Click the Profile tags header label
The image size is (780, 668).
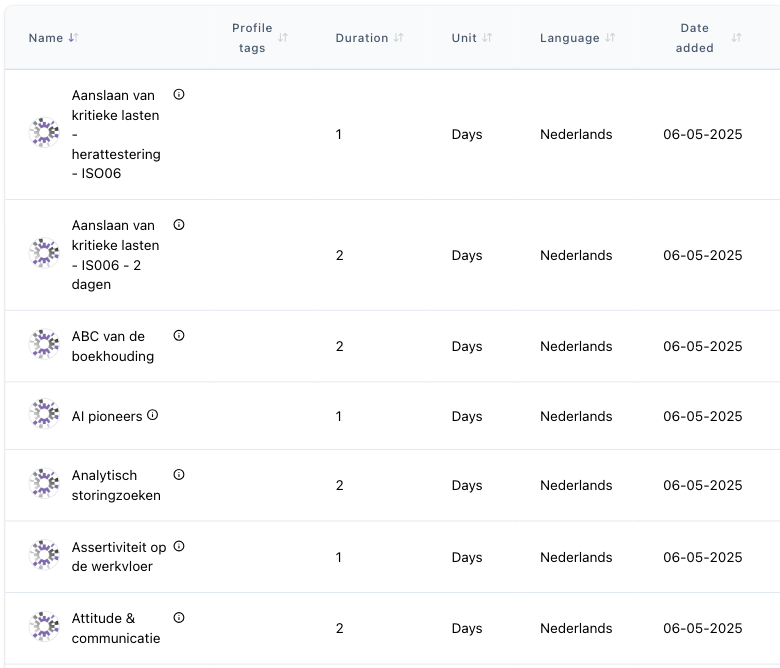(x=252, y=38)
